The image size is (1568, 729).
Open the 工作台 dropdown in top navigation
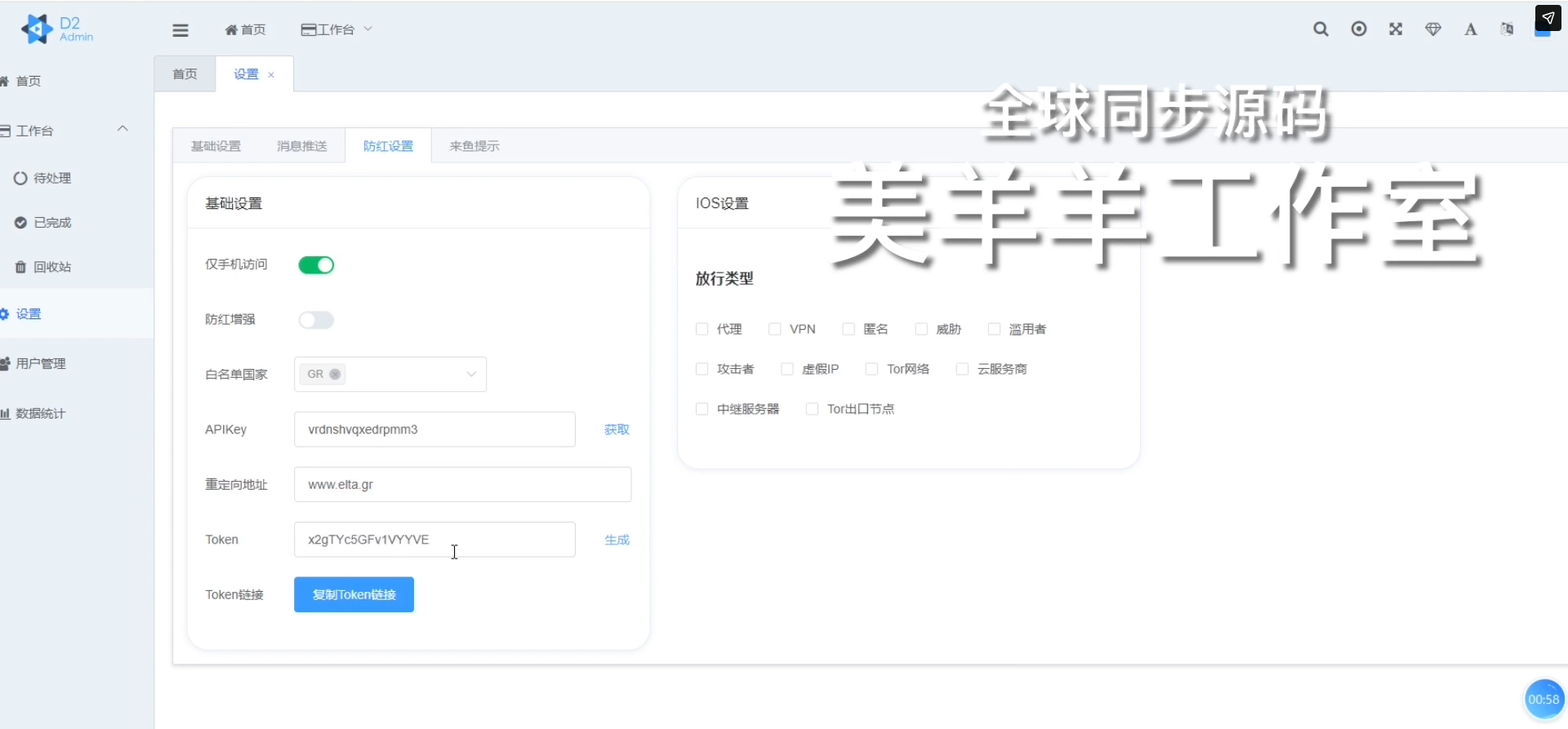336,29
